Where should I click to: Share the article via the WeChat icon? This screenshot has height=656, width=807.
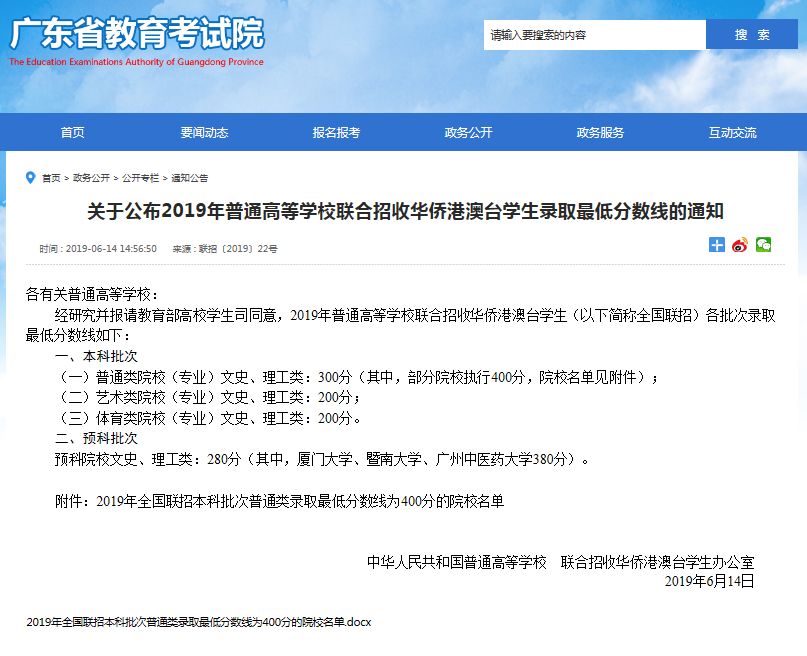[x=763, y=245]
